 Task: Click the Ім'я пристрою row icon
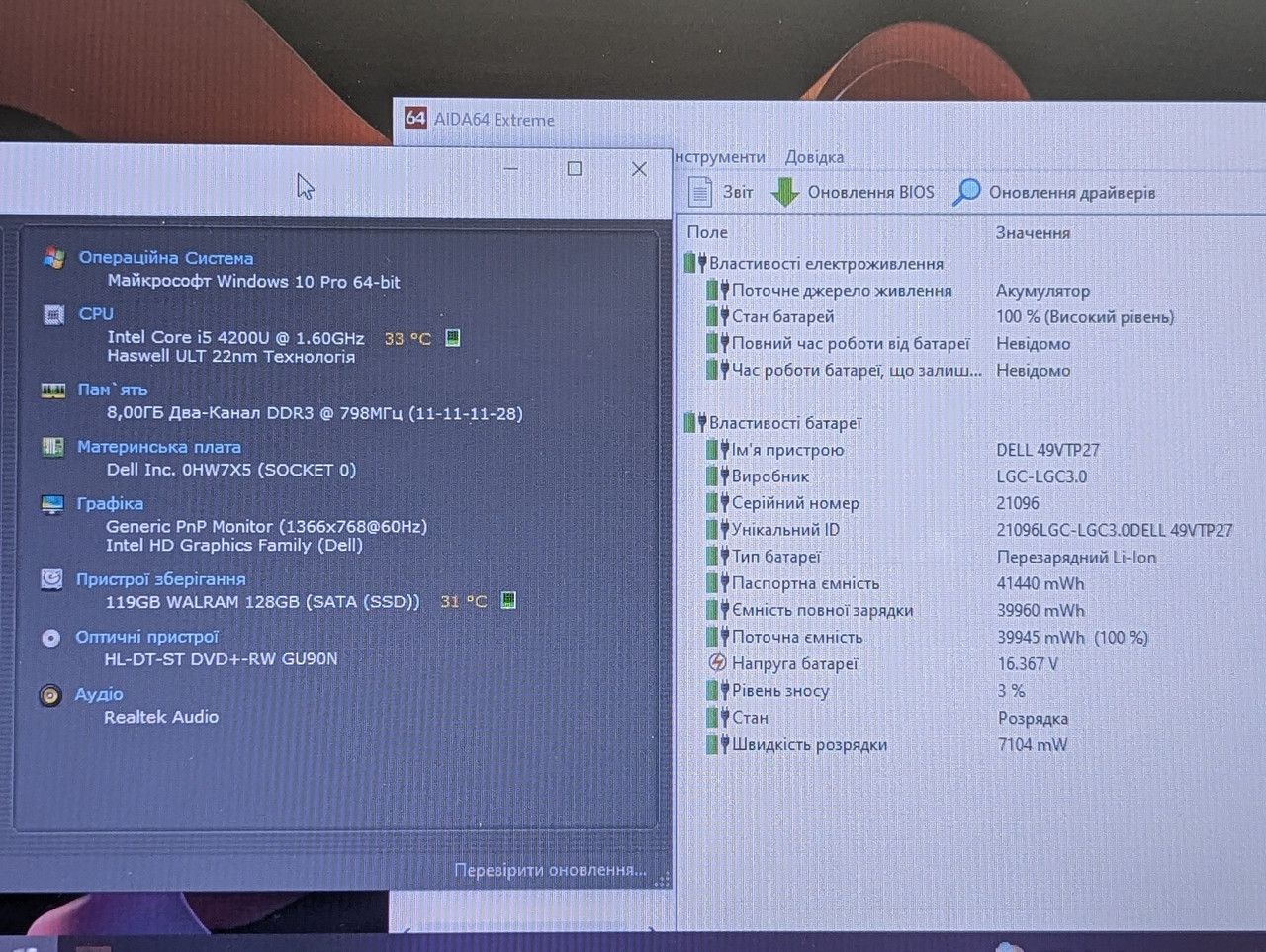(718, 450)
